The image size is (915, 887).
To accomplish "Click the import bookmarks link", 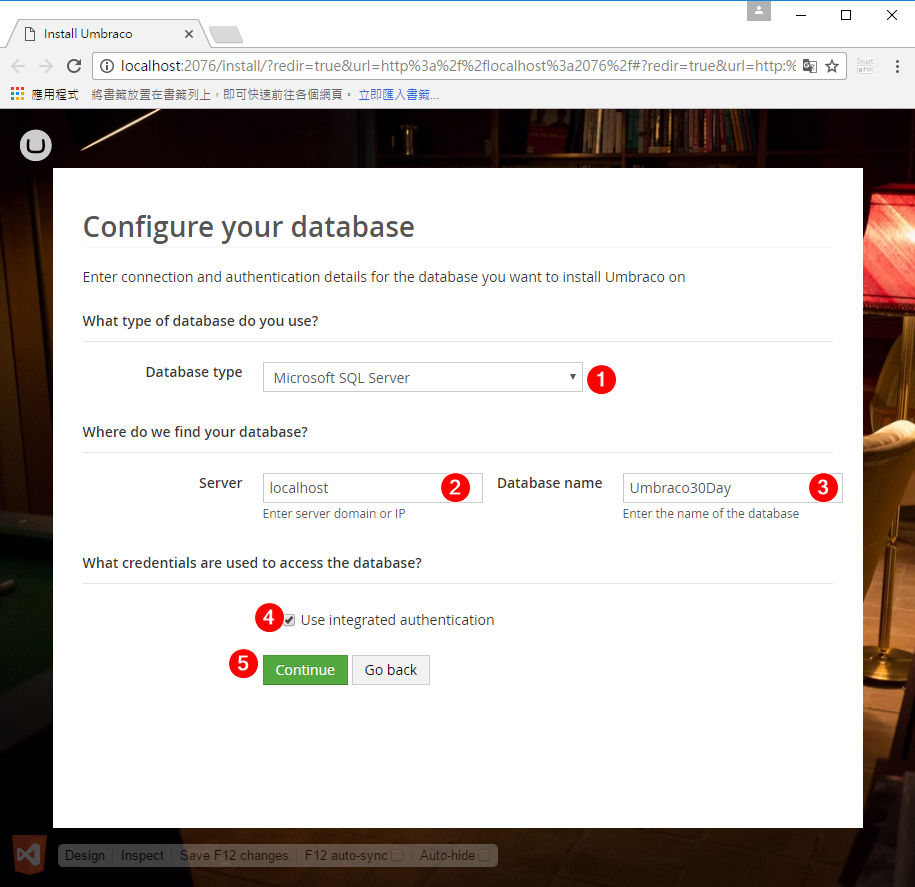I will coord(399,95).
